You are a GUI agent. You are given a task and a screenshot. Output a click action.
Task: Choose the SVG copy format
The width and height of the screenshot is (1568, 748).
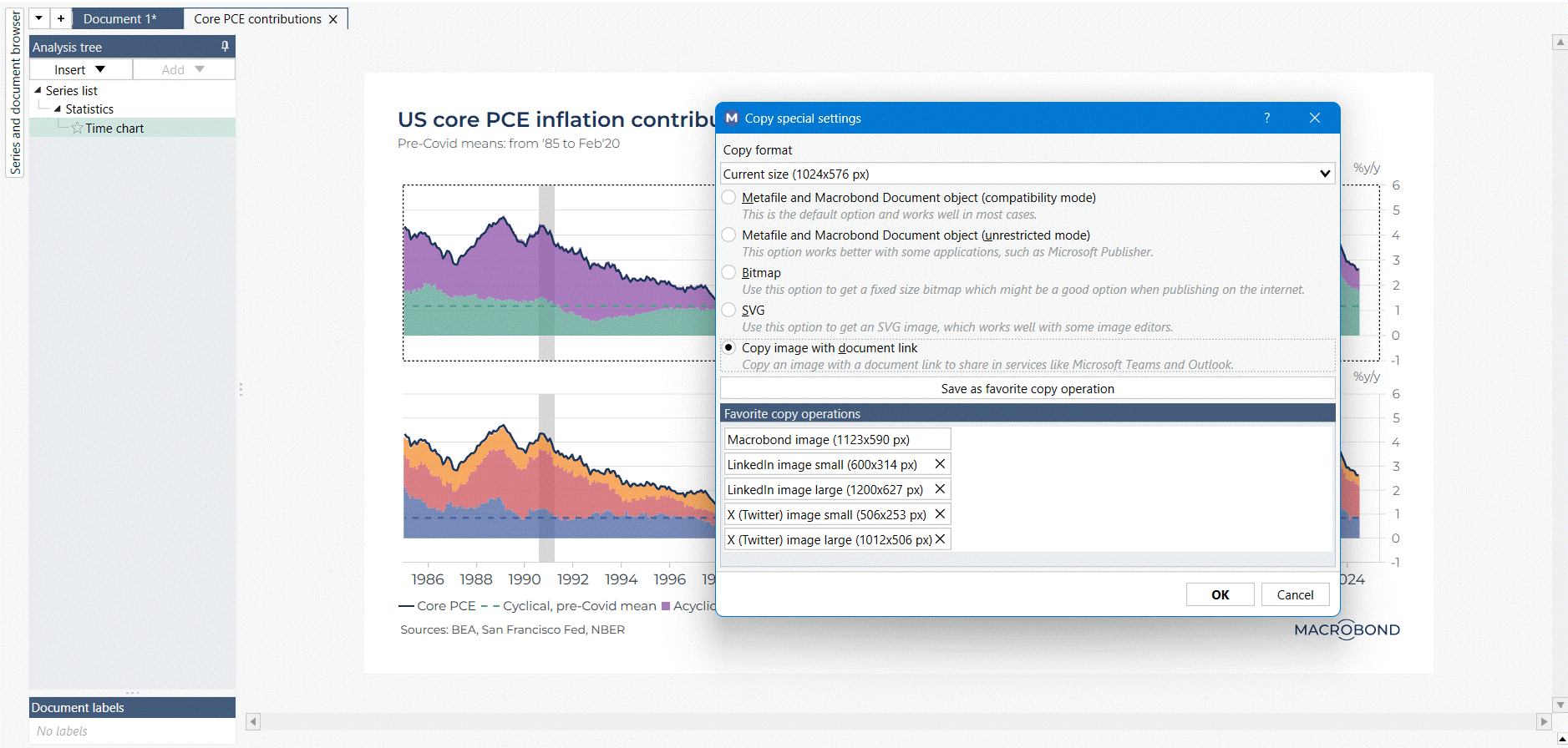(x=729, y=311)
